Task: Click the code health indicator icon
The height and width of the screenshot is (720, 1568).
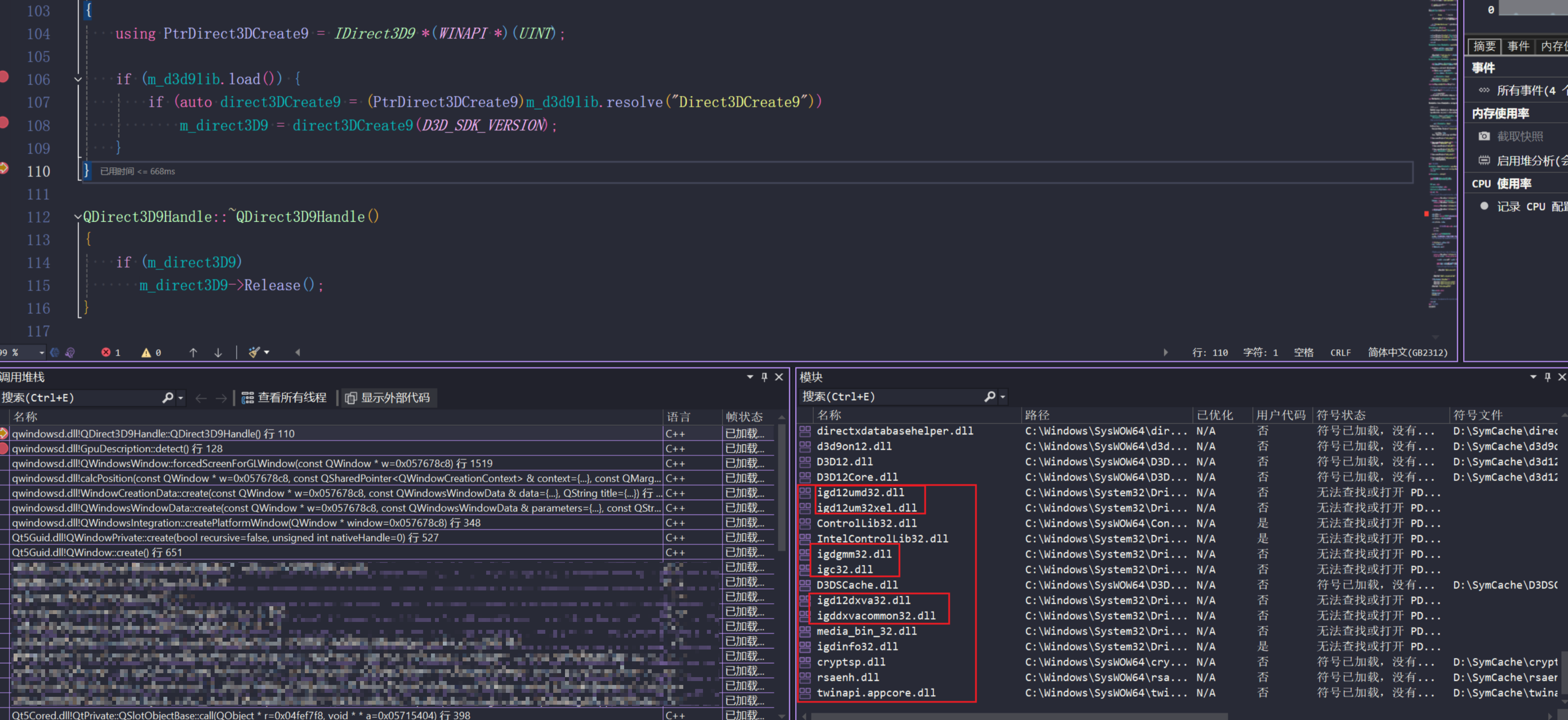Action: pos(55,352)
